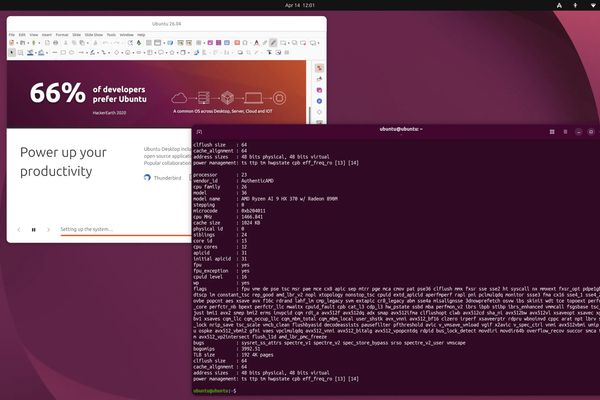Click the 'bugs' line listing spectre_v1

click(x=329, y=343)
